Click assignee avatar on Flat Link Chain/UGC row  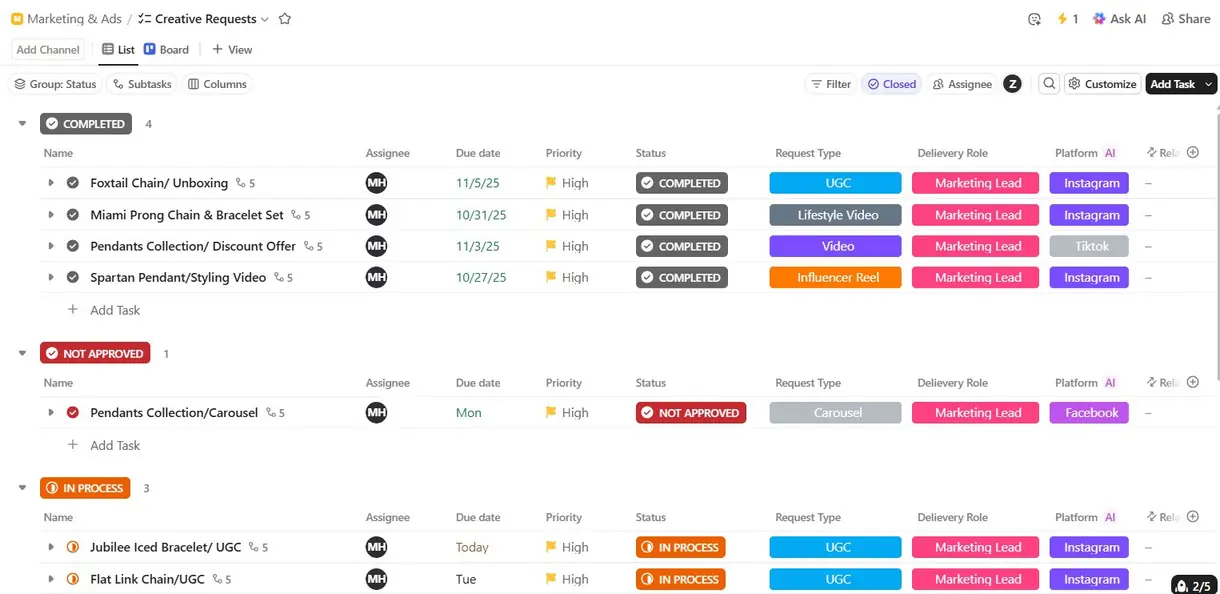point(376,578)
